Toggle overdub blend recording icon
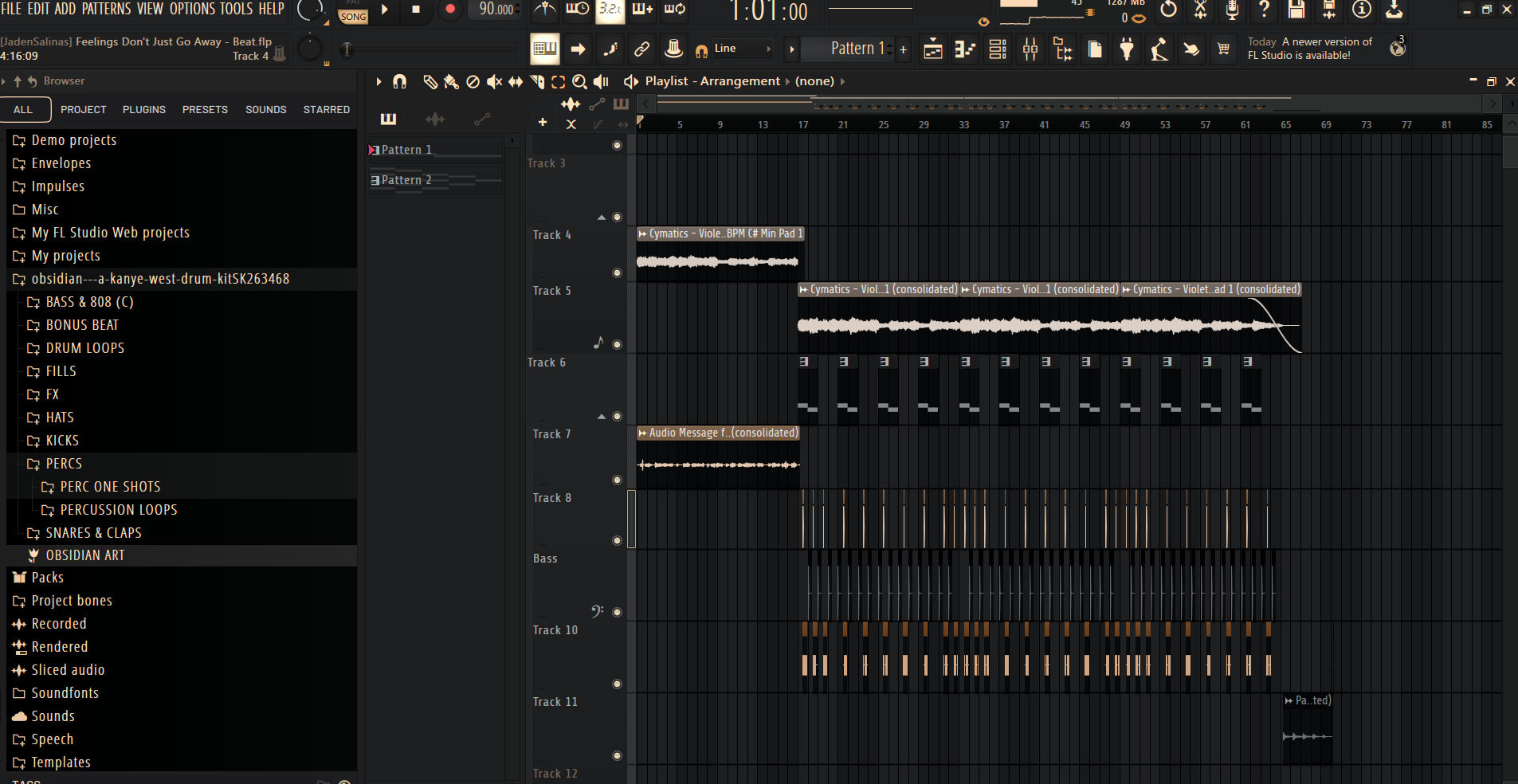1518x784 pixels. tap(642, 10)
